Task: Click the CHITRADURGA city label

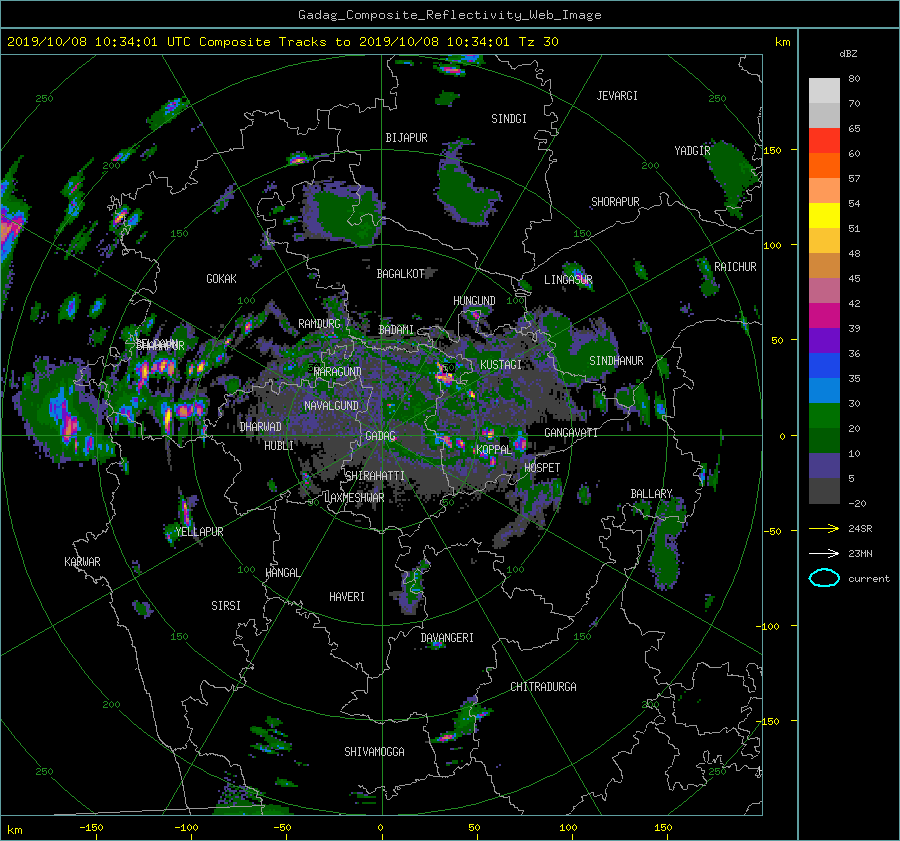Action: coord(544,687)
